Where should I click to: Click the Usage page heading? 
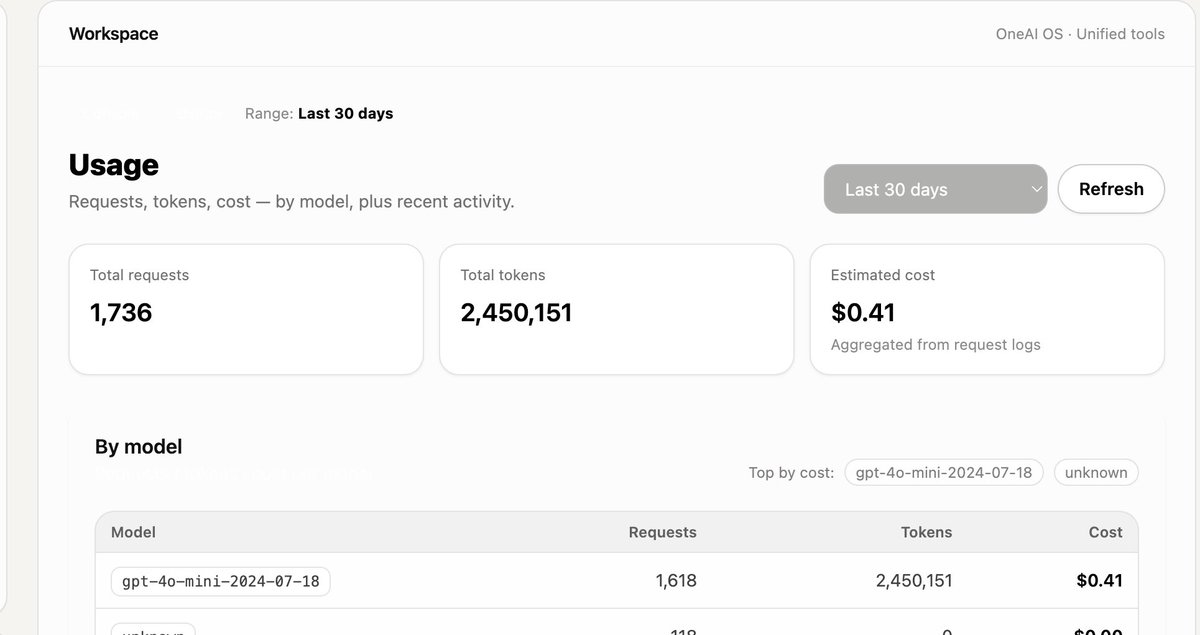coord(114,165)
